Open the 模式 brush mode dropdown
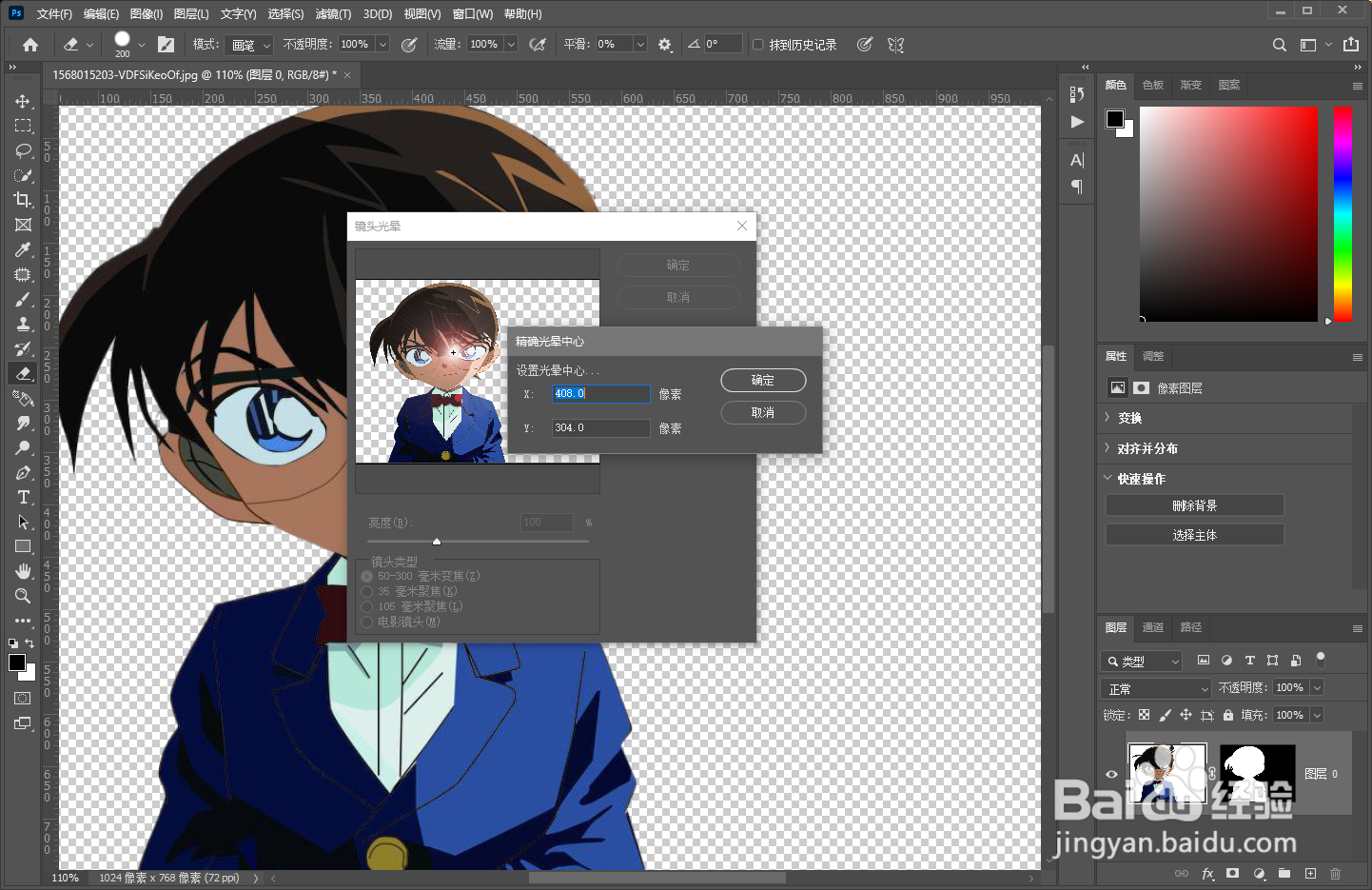Screen dimensions: 1372x890 click(250, 45)
